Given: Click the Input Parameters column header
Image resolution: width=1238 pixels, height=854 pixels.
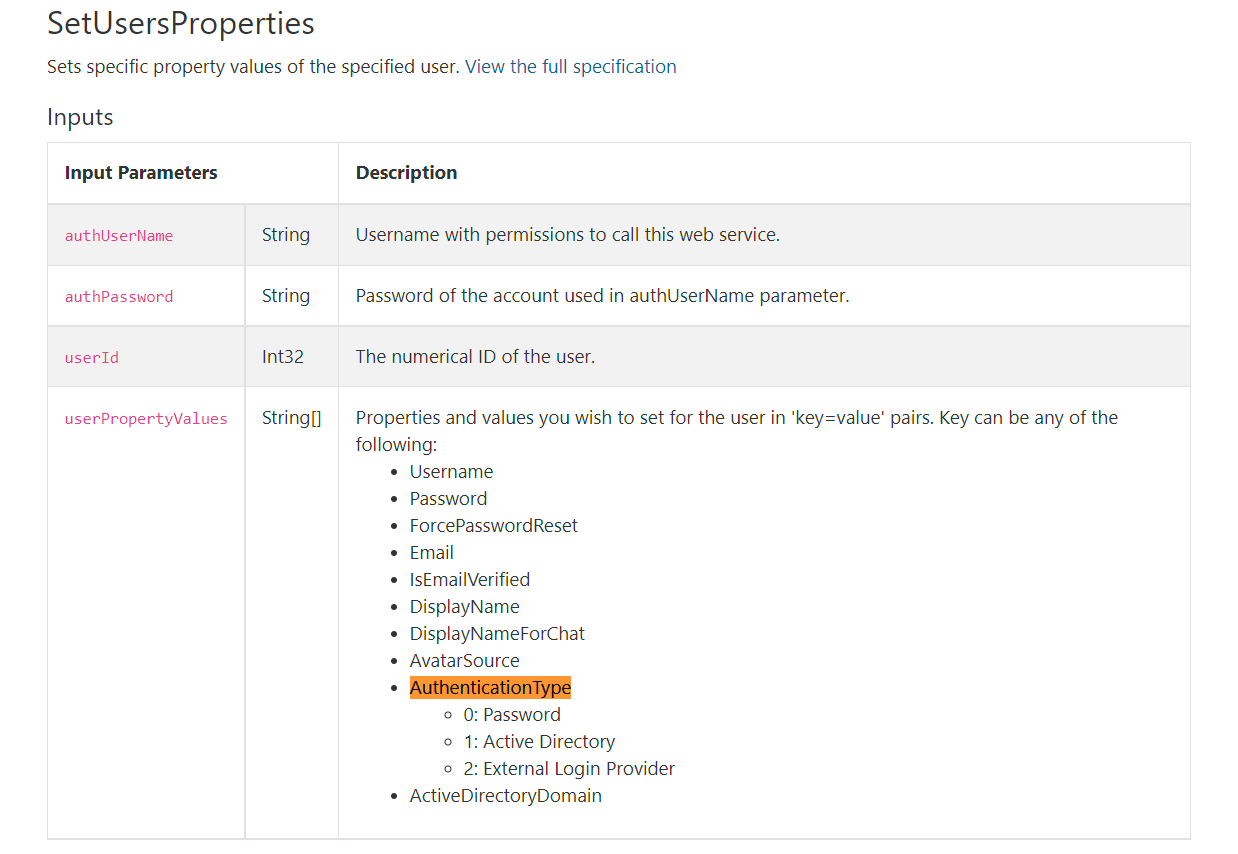Looking at the screenshot, I should coord(141,173).
